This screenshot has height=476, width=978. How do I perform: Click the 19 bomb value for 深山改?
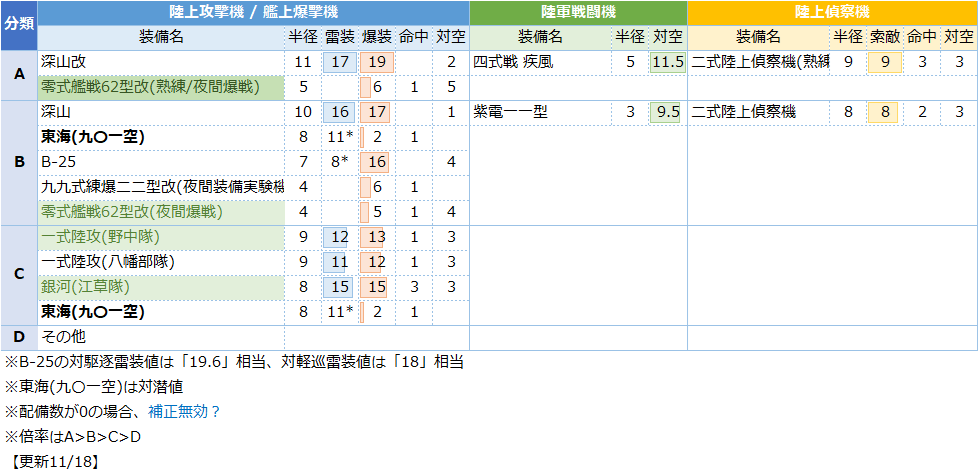click(x=377, y=62)
